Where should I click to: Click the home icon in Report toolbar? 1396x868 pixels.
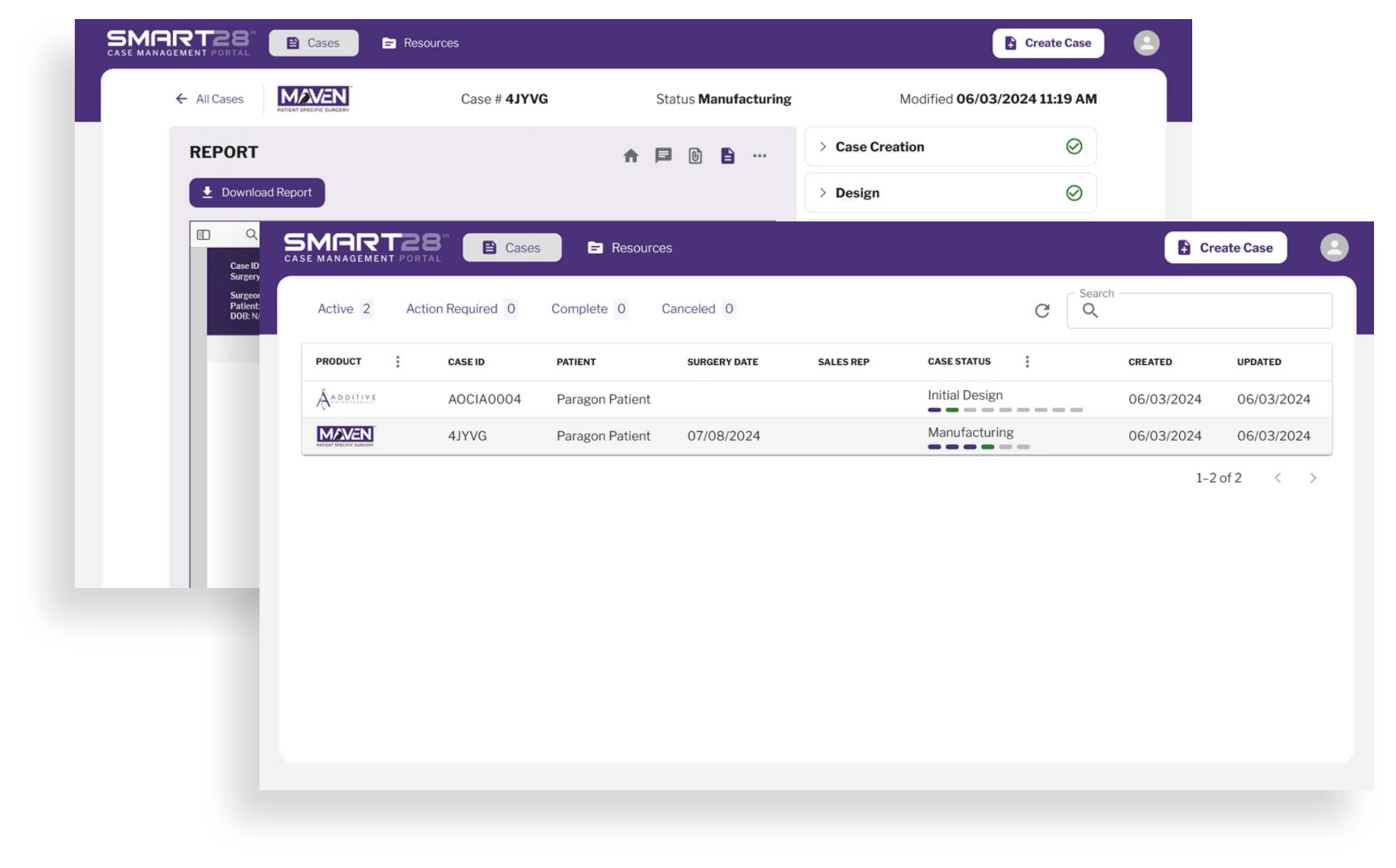coord(631,156)
